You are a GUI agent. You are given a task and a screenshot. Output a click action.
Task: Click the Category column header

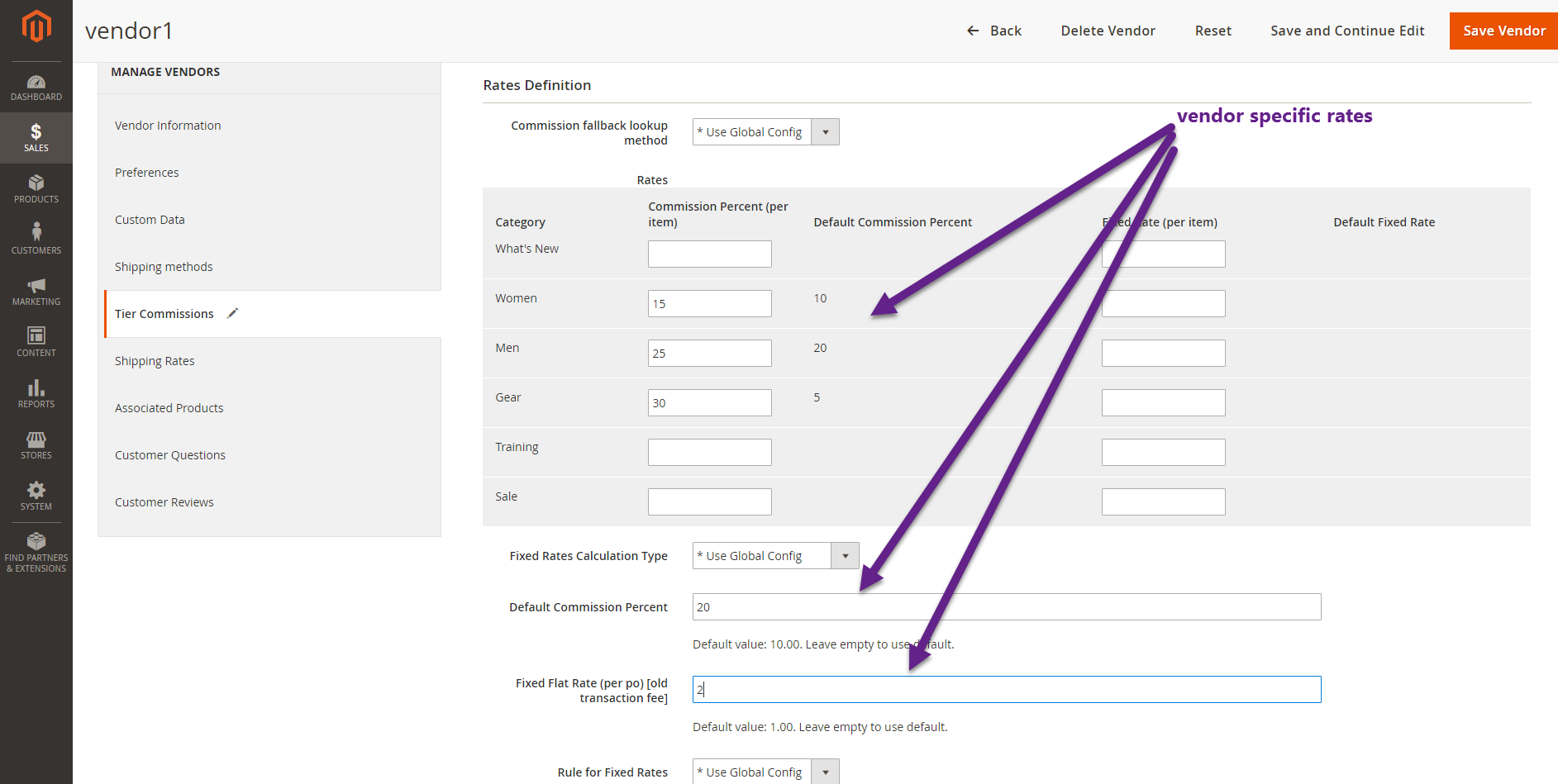click(x=520, y=222)
